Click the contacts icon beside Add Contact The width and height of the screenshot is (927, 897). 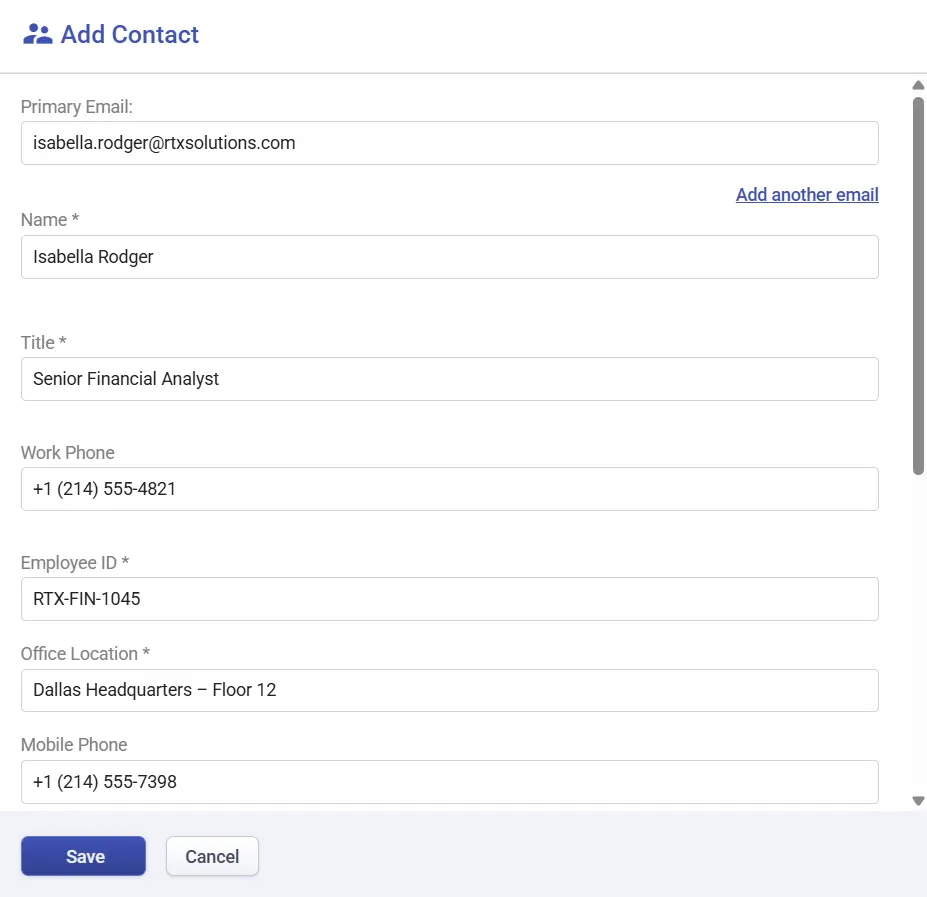click(x=37, y=33)
